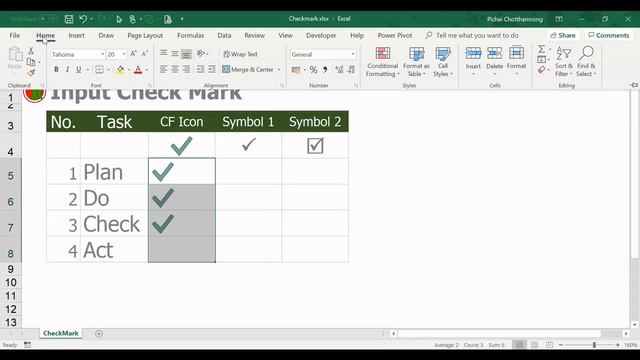640x360 pixels.
Task: Switch to Page Layout view icon
Action: click(534, 345)
